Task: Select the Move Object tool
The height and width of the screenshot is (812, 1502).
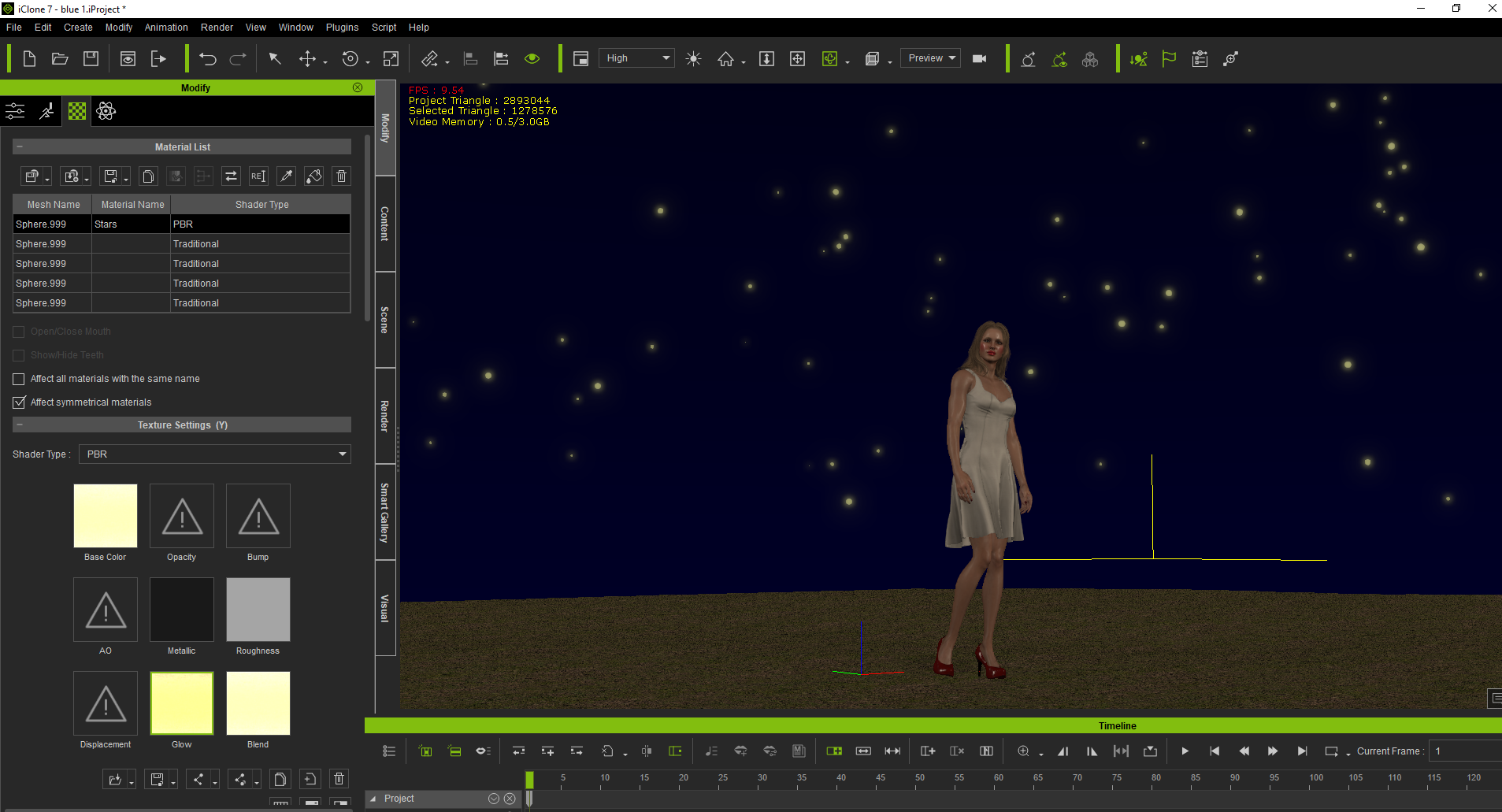Action: (307, 59)
